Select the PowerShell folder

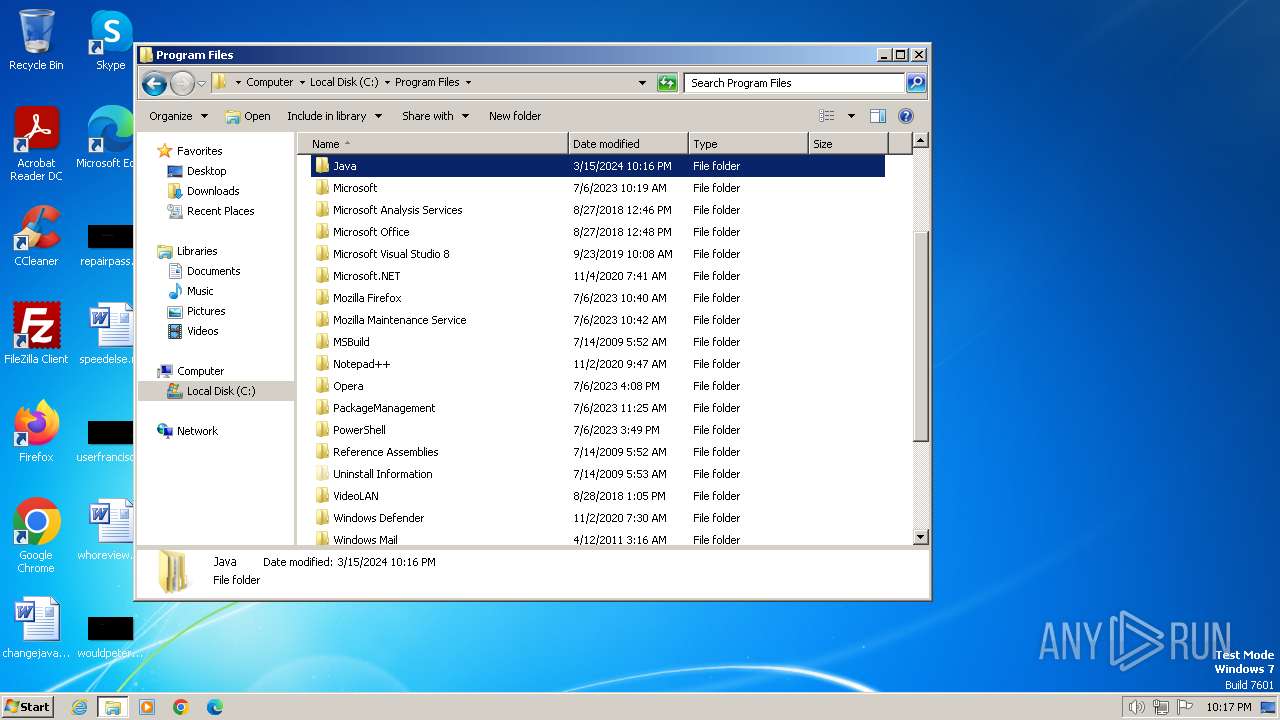(359, 430)
